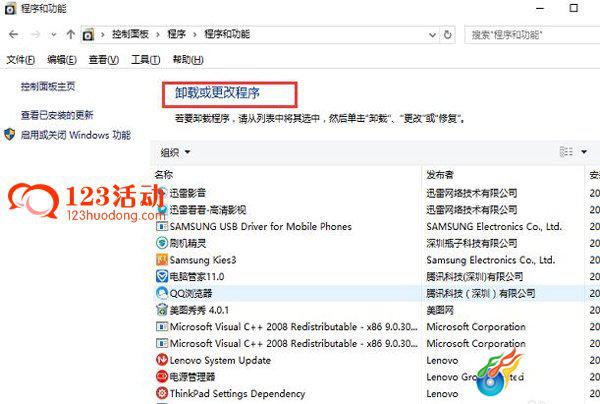Open 控制面板主页 link
600x404 pixels.
click(48, 87)
